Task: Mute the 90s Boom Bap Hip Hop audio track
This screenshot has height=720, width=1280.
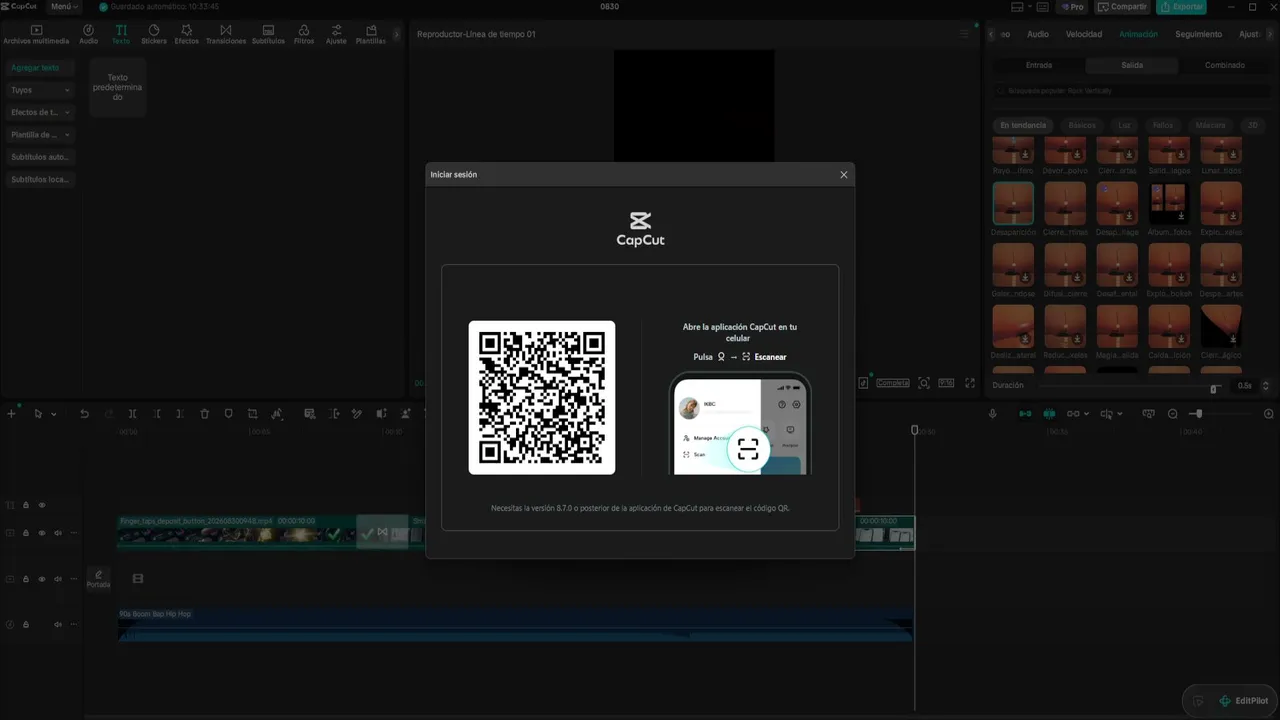Action: 58,625
